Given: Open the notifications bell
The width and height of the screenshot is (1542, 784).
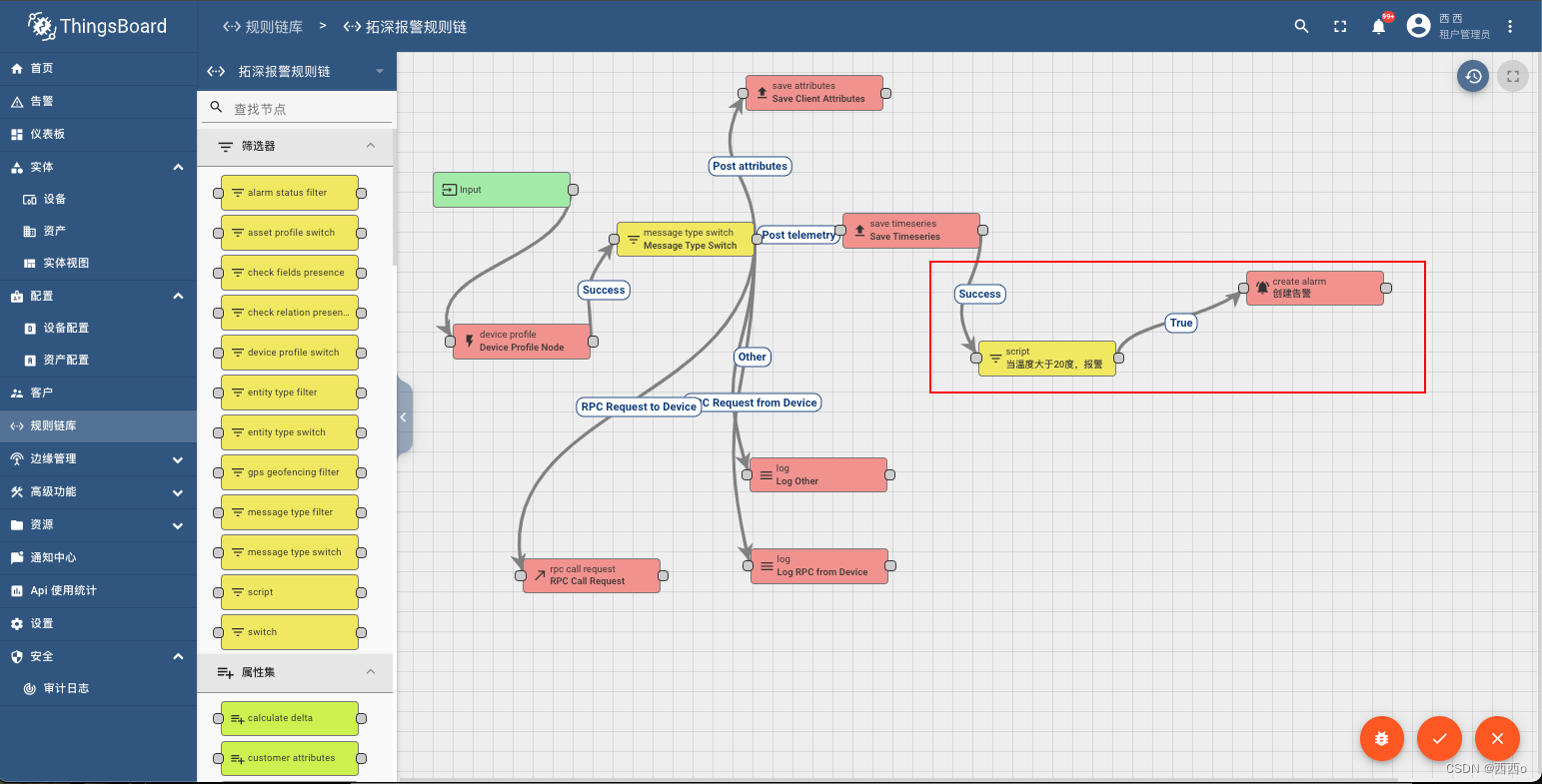Looking at the screenshot, I should [x=1379, y=27].
